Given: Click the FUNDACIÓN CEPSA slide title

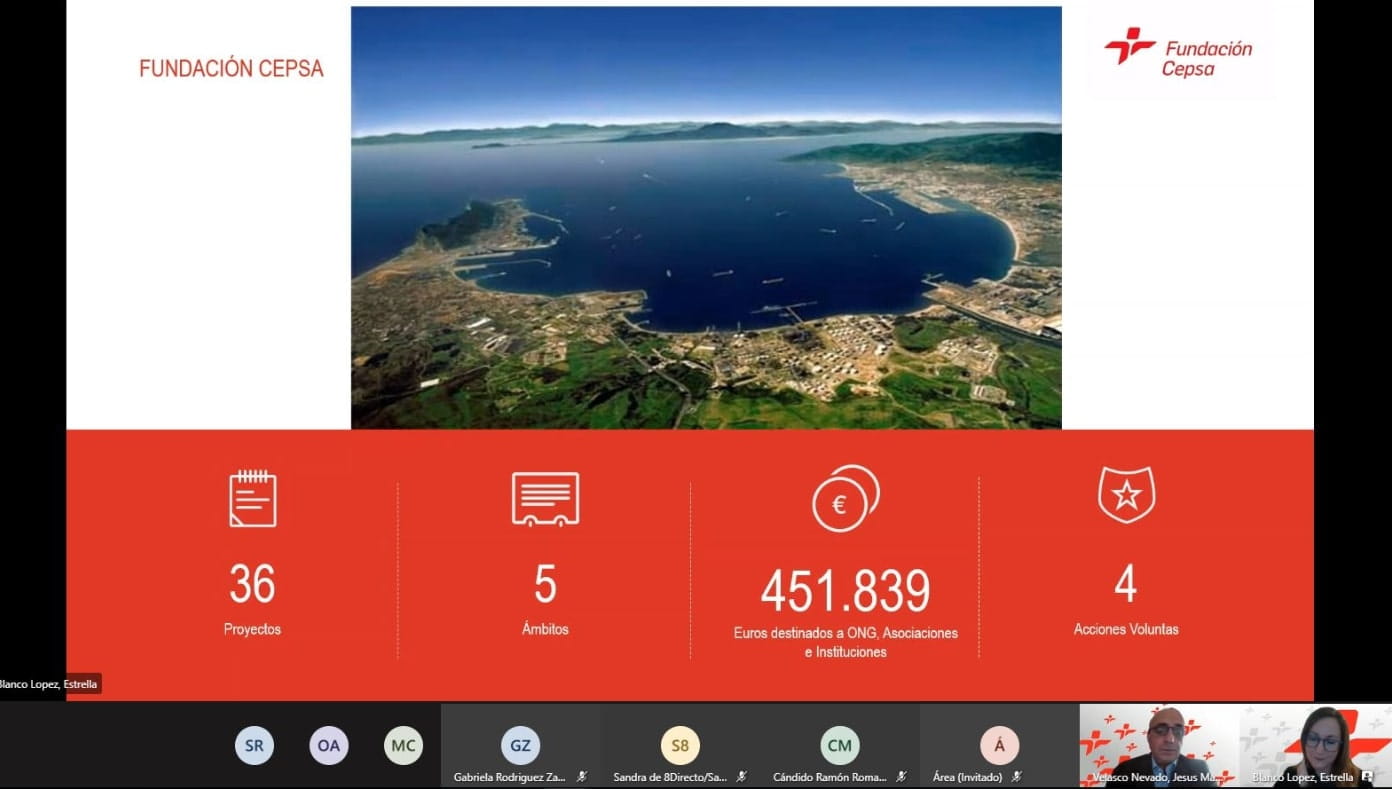Looking at the screenshot, I should [231, 69].
